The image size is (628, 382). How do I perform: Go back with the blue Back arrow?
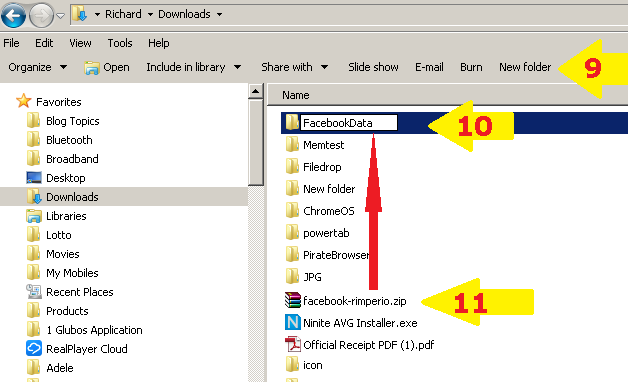[13, 15]
